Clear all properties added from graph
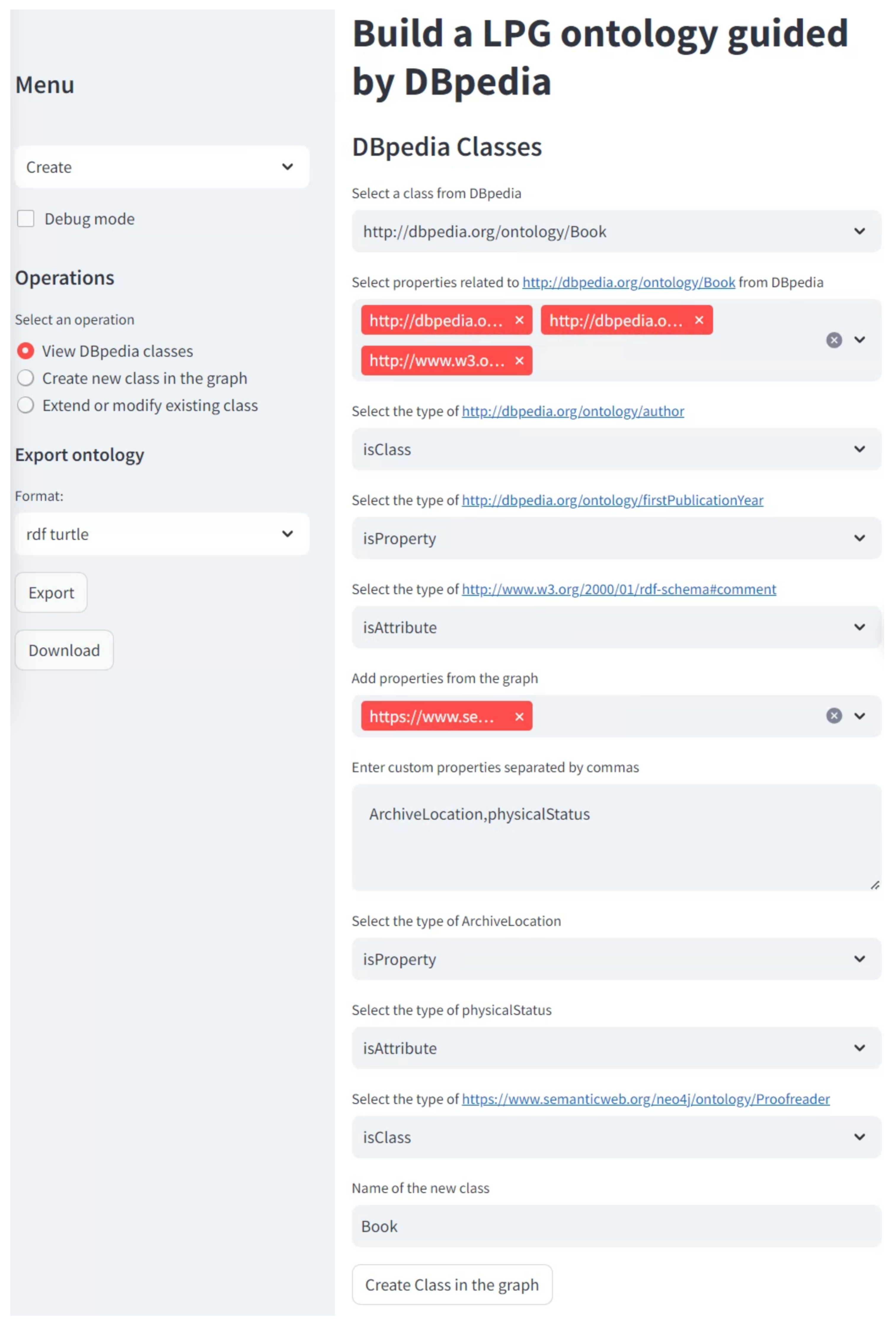 coord(833,716)
